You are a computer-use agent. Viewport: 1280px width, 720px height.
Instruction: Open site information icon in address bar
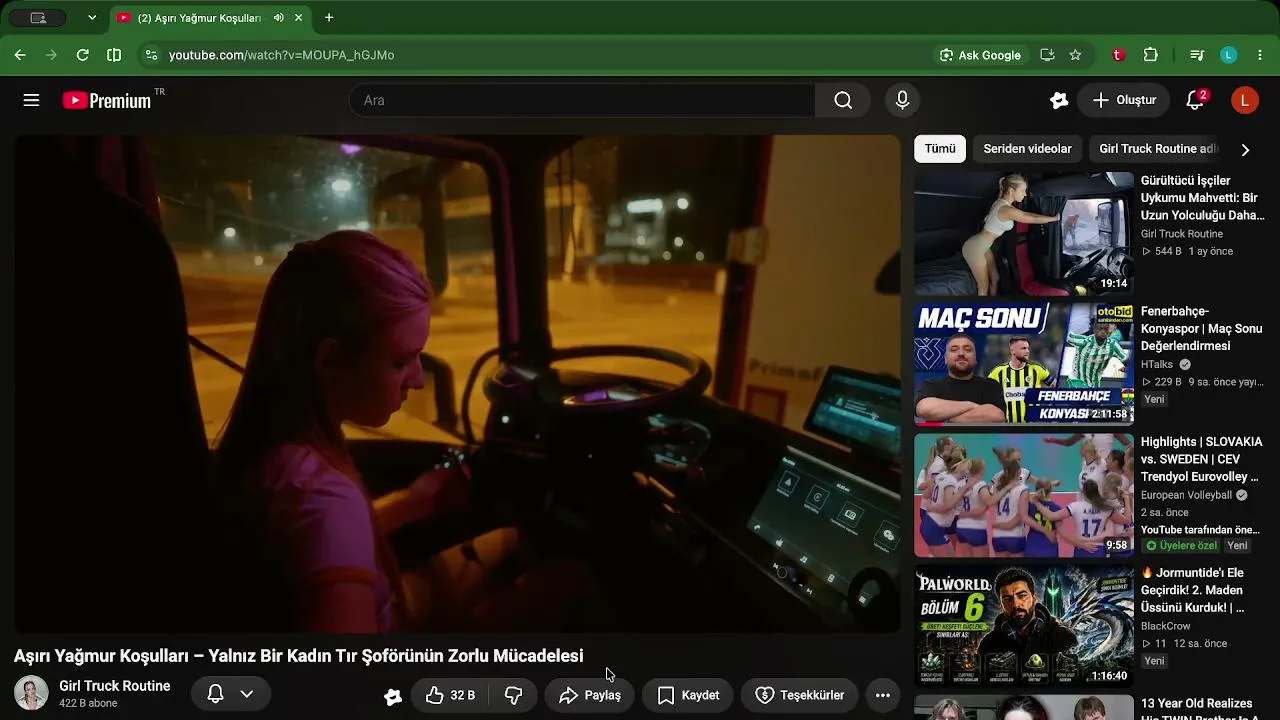coord(150,55)
